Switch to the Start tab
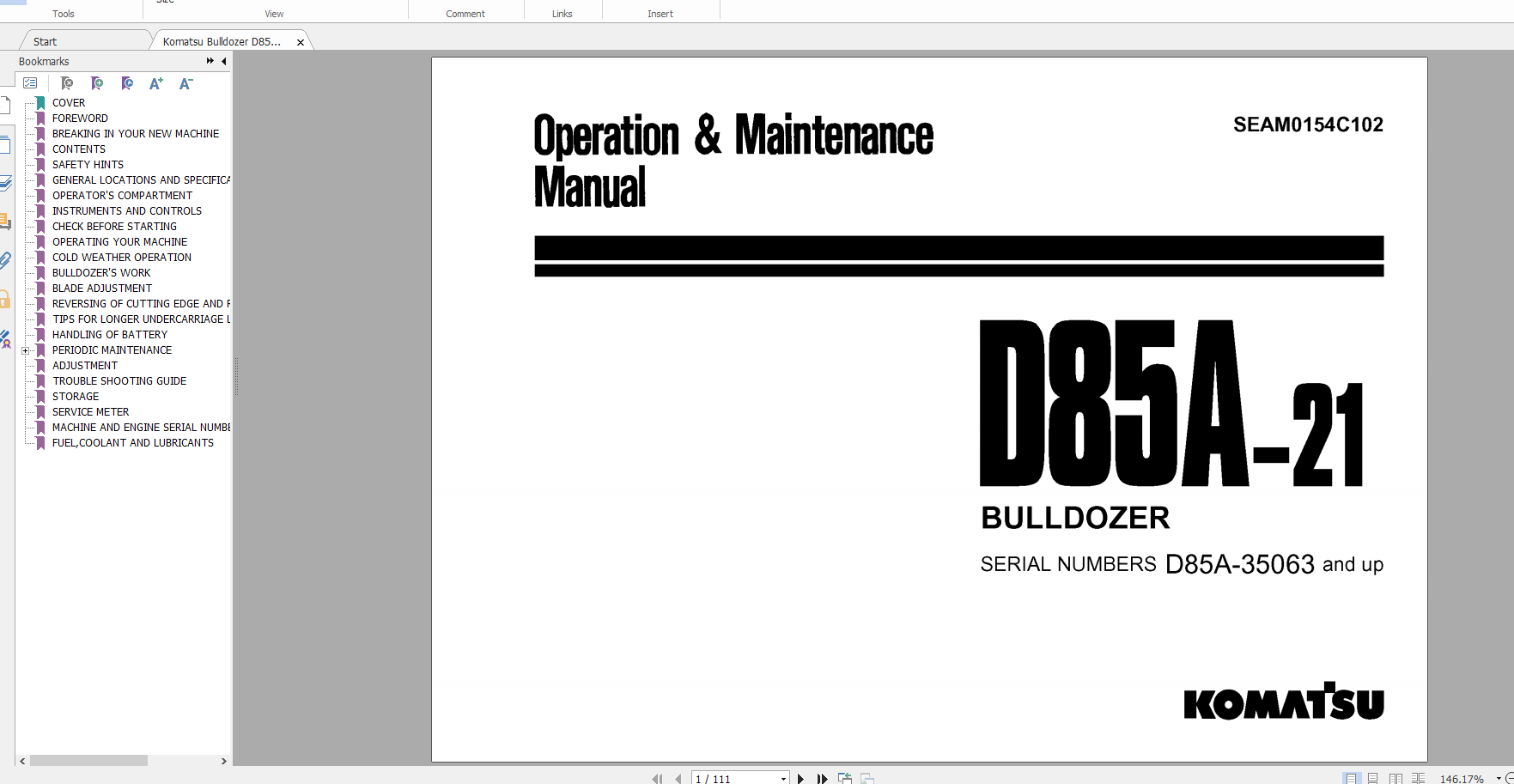This screenshot has height=784, width=1514. pos(44,40)
